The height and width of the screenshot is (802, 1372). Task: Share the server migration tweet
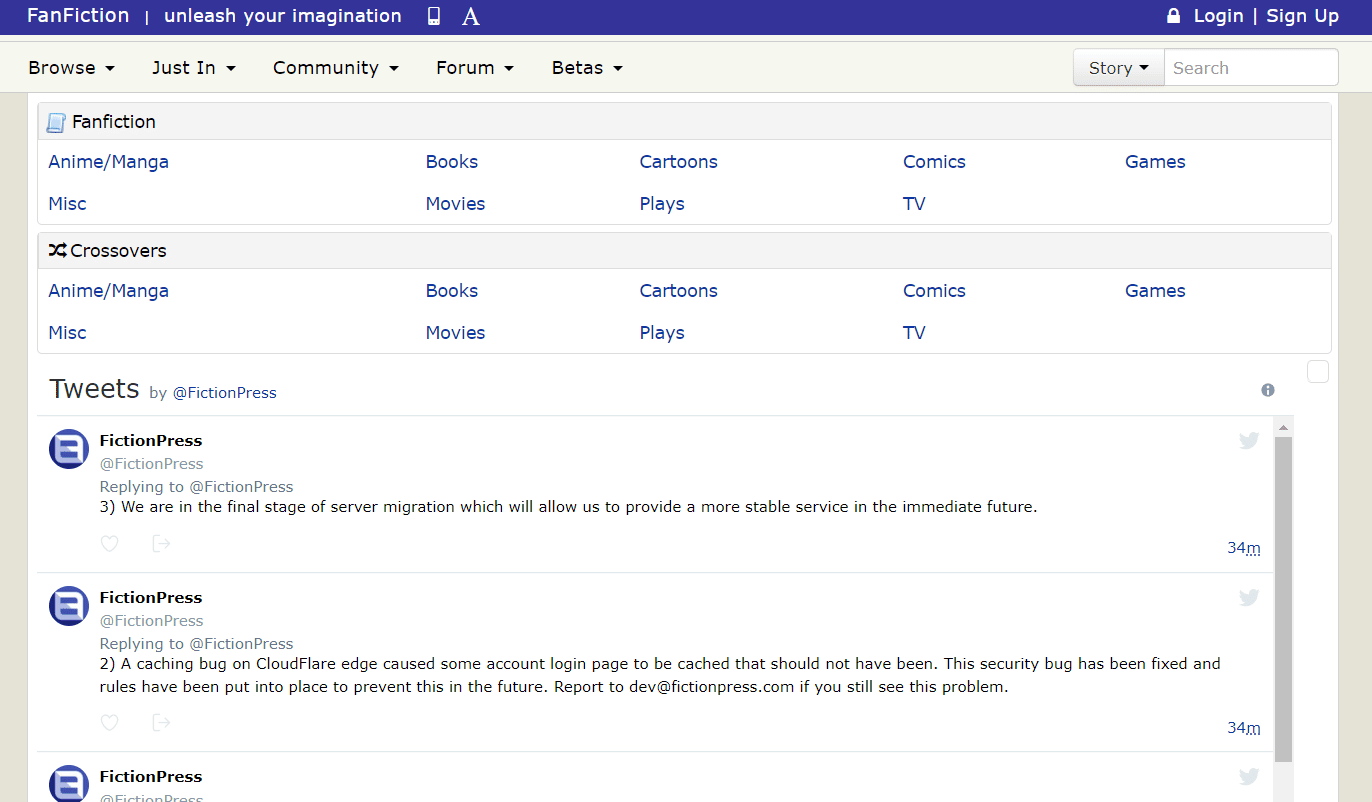tap(161, 543)
